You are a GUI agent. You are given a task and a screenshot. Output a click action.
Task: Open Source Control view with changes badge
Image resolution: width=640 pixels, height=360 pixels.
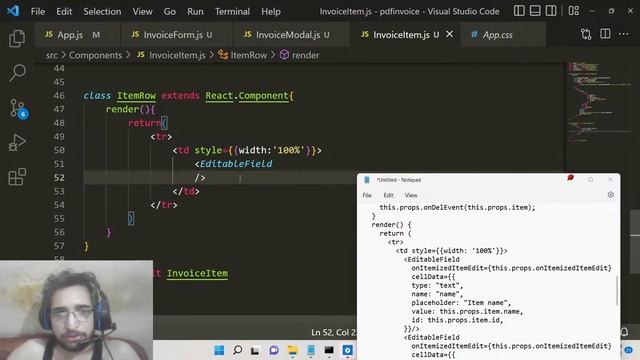(x=18, y=109)
